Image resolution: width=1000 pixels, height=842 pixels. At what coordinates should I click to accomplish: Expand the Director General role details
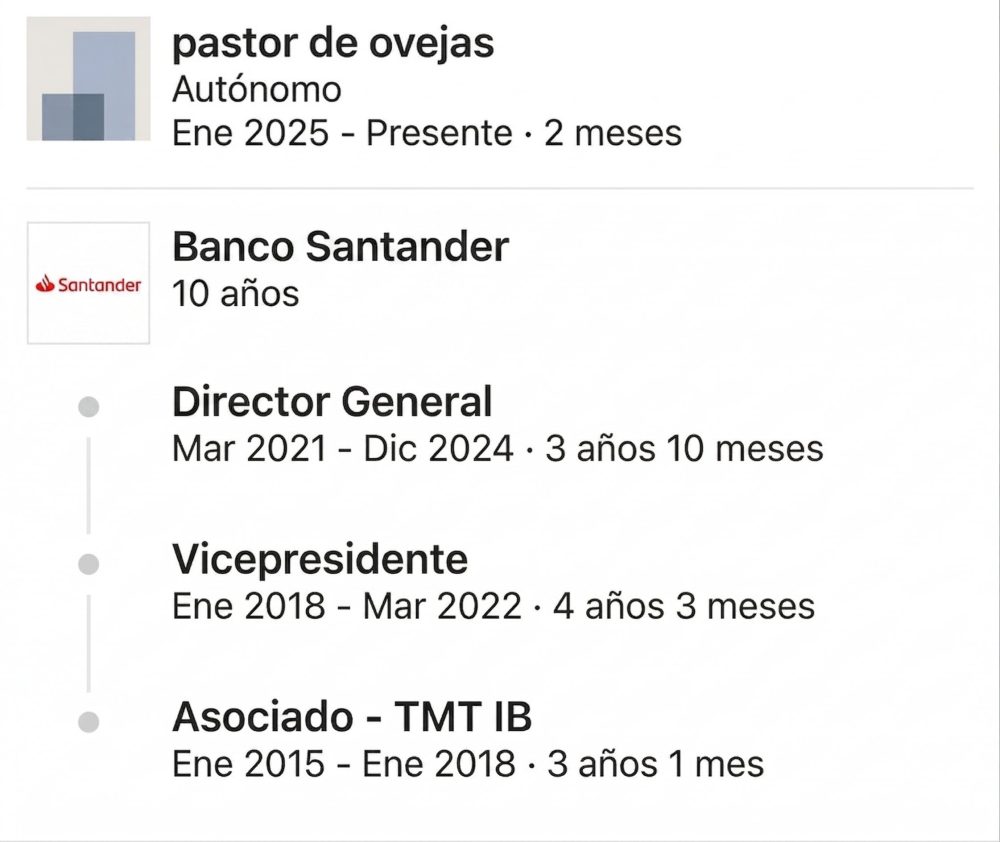point(332,401)
